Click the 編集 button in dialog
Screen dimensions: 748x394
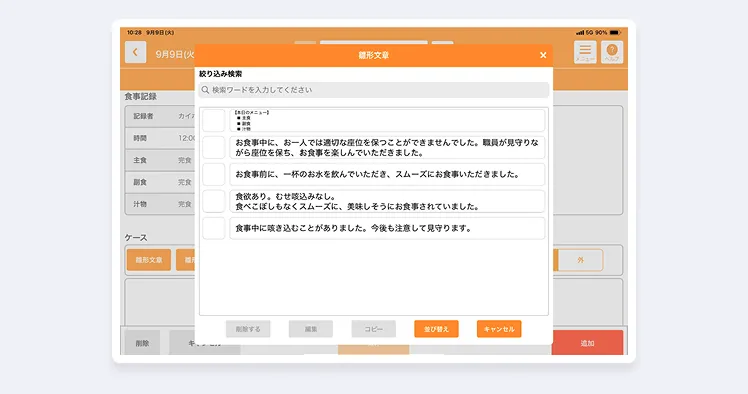pos(311,329)
